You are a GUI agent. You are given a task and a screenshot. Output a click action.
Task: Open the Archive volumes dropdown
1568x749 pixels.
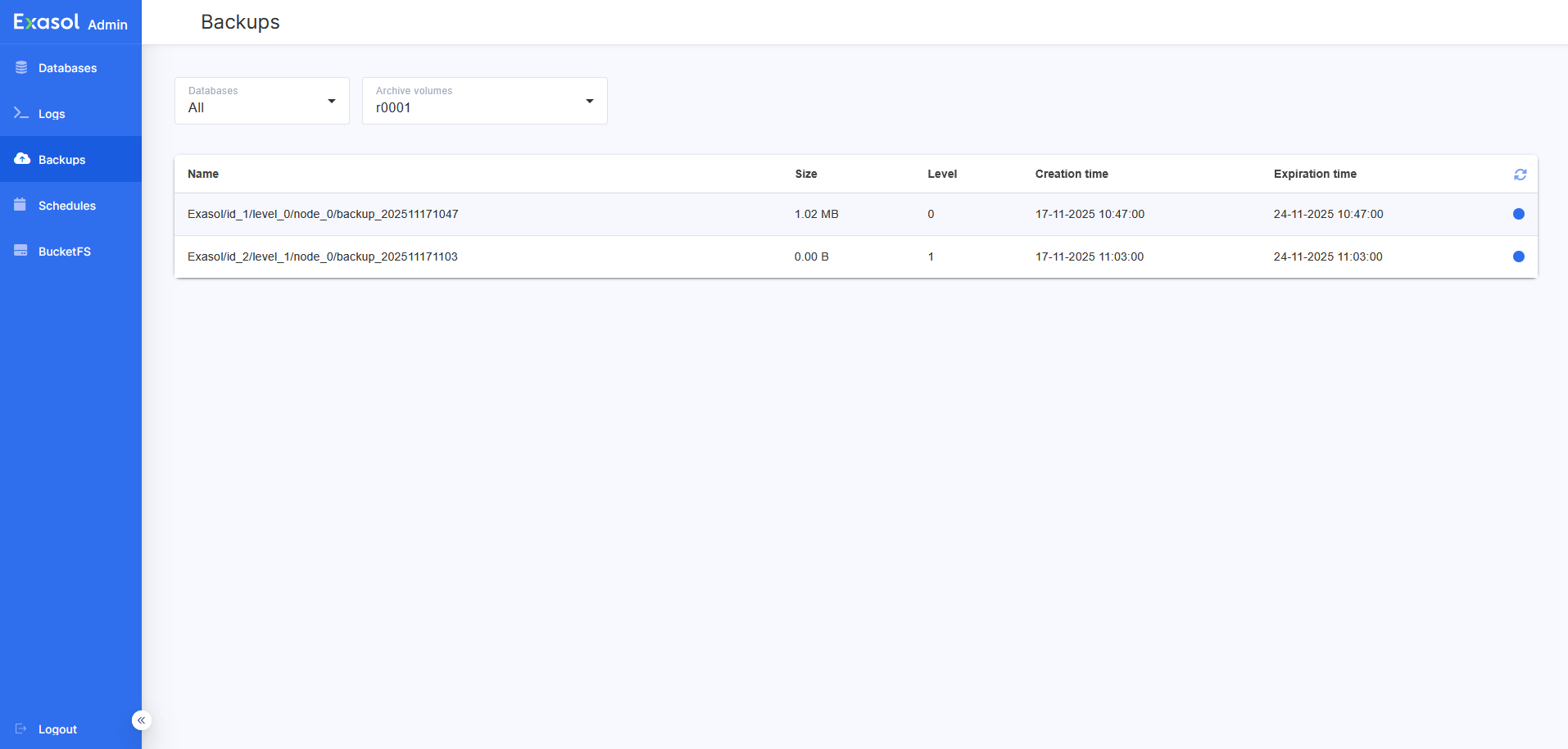[484, 101]
